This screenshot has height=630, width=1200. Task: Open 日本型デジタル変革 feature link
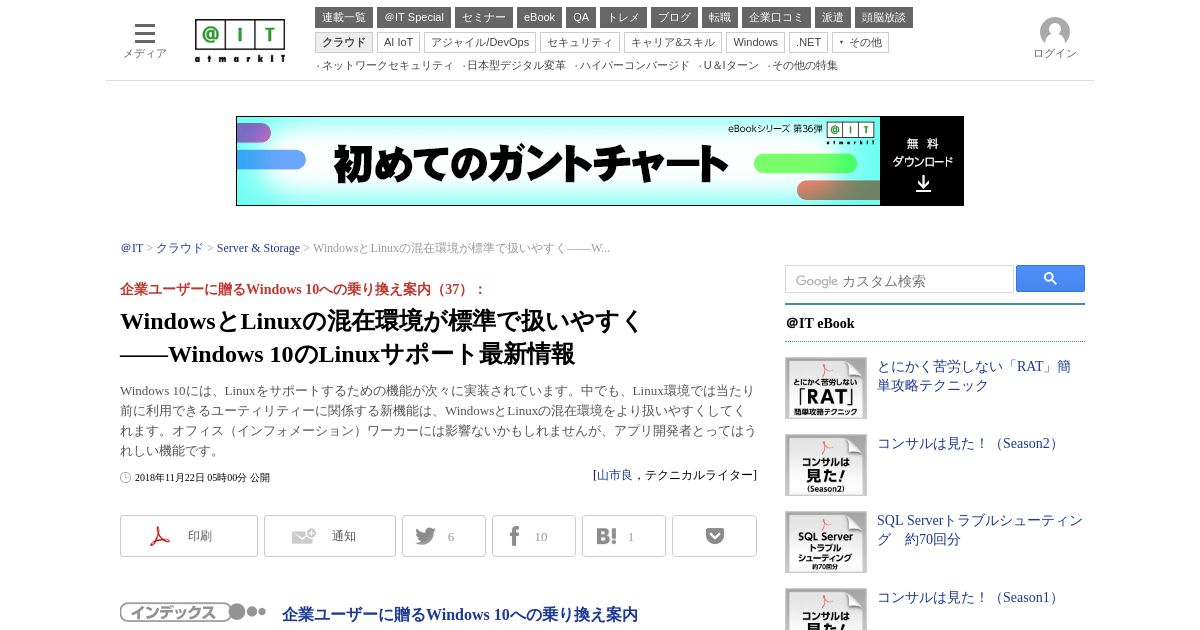[x=516, y=65]
